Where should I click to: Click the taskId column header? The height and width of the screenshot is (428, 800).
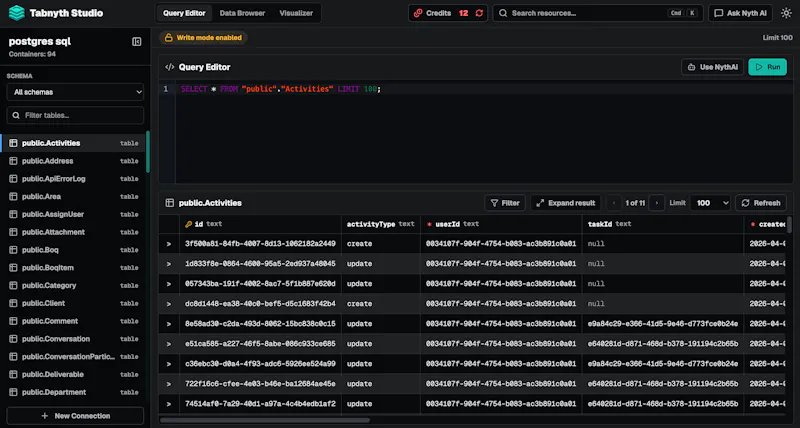(x=663, y=224)
